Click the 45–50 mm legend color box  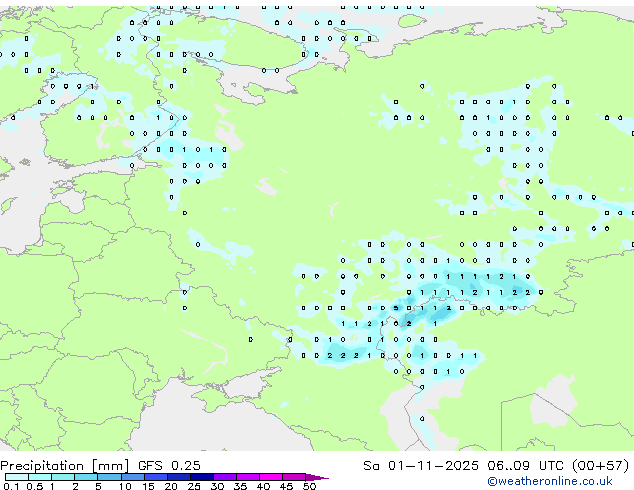[294, 477]
